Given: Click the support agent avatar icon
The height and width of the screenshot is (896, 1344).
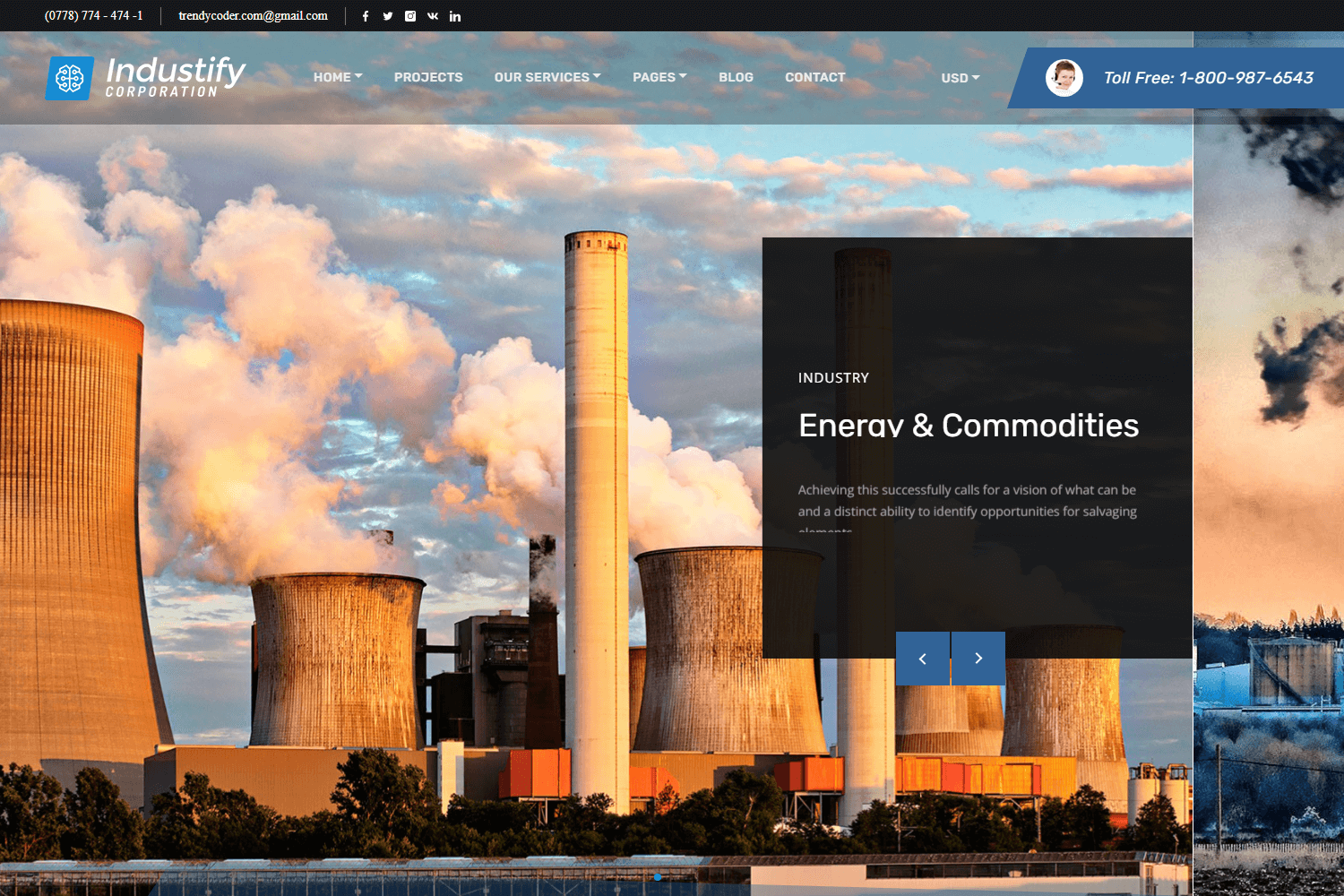Looking at the screenshot, I should tap(1064, 77).
